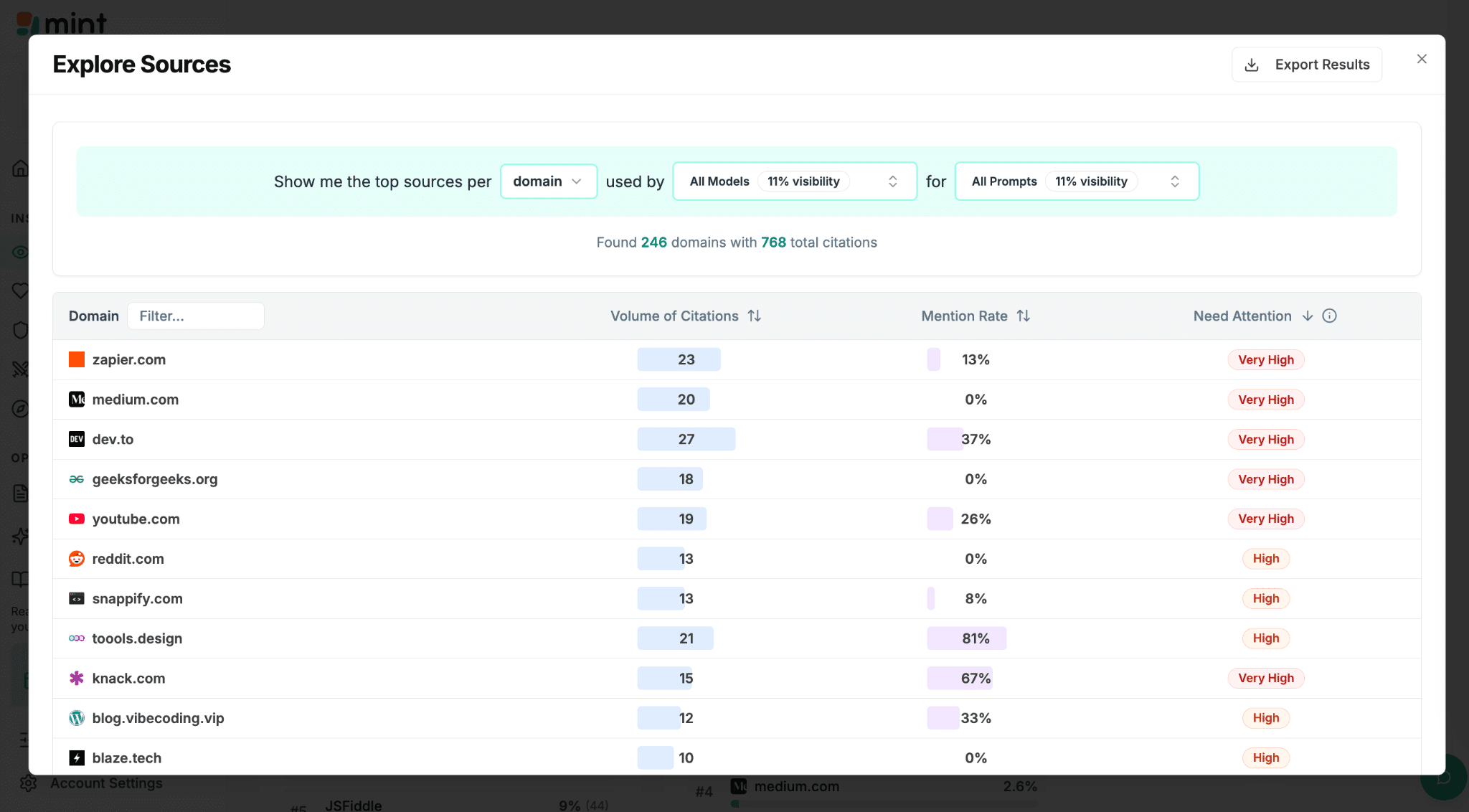Expand the All Prompts selector
Viewport: 1469px width, 812px height.
1076,181
